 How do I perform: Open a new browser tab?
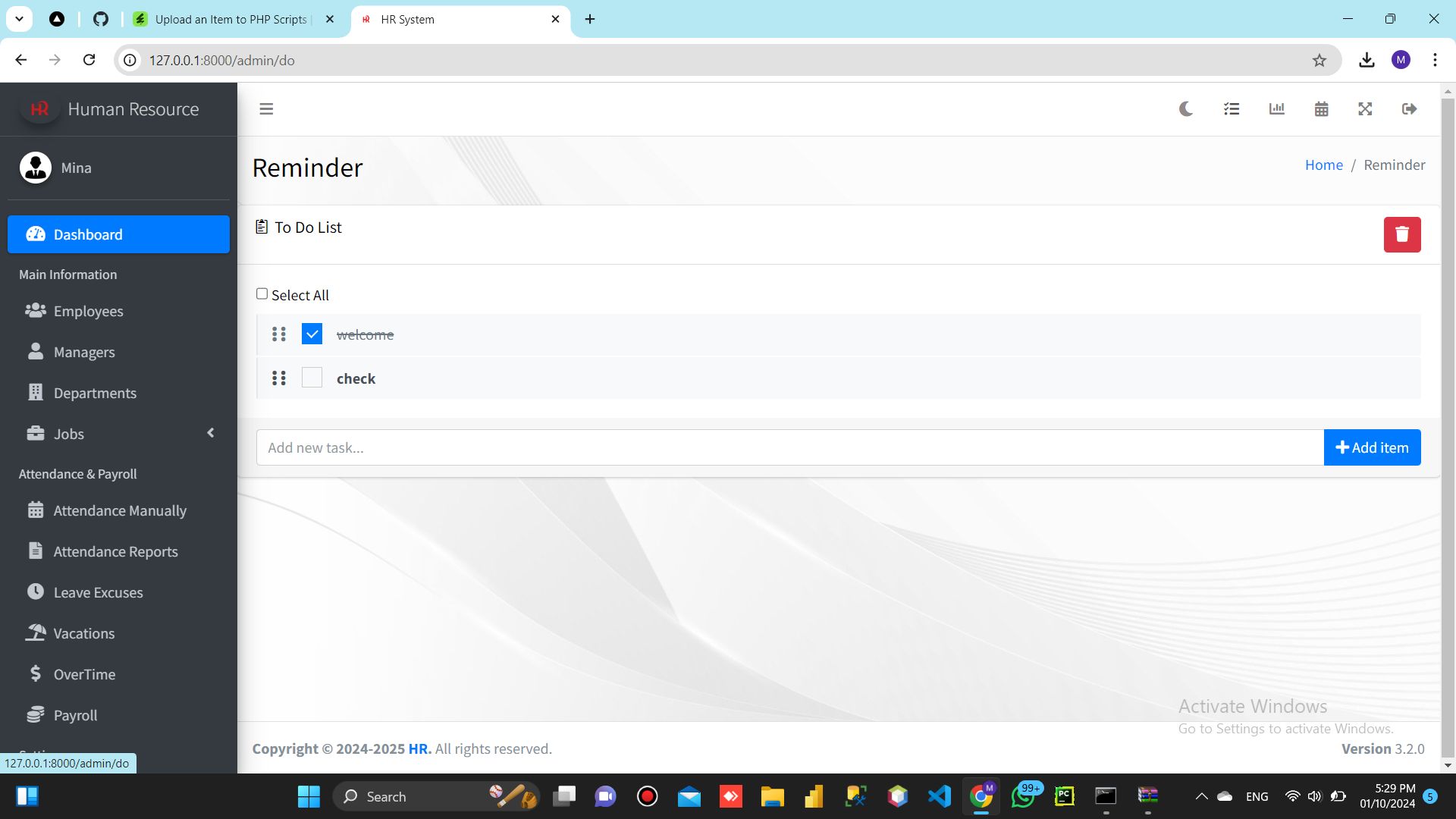pos(590,19)
